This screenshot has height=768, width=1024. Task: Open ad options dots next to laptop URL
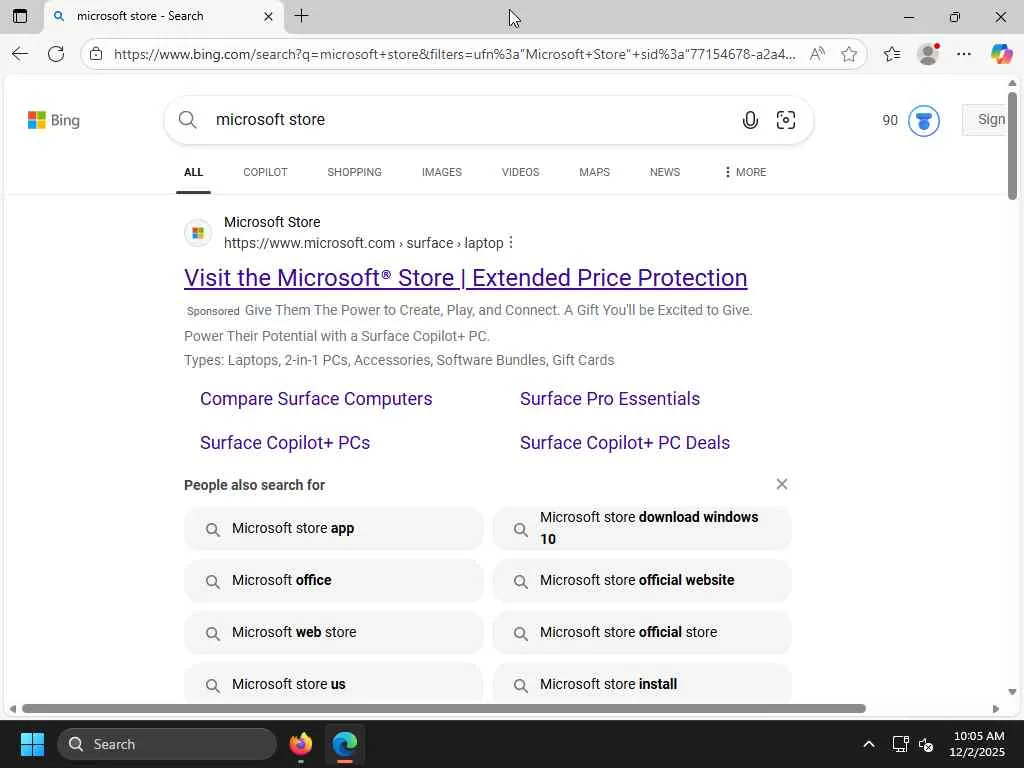click(511, 243)
